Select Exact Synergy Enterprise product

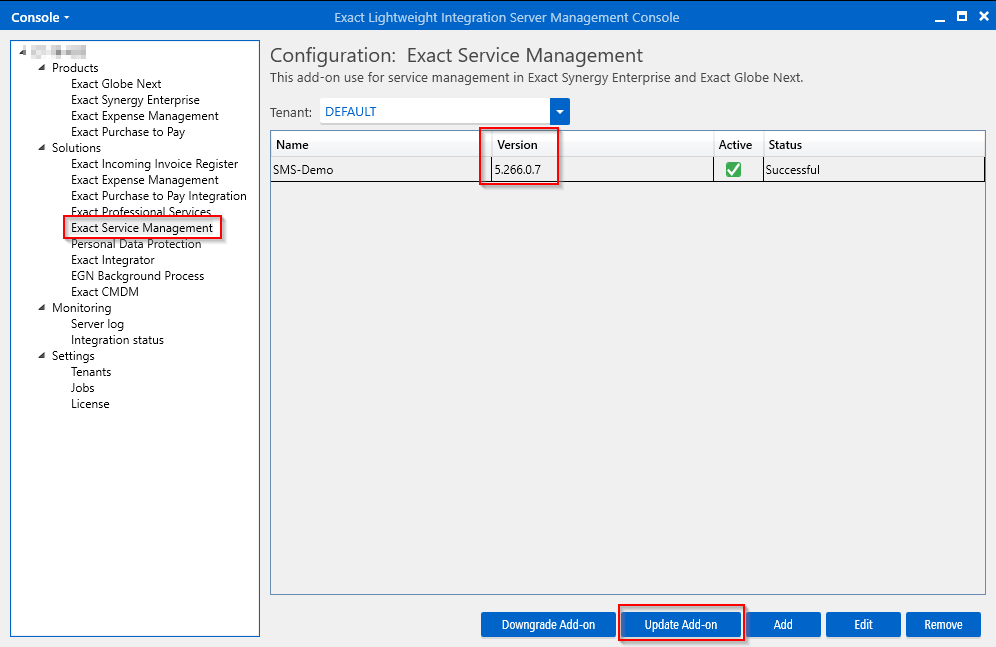click(135, 100)
